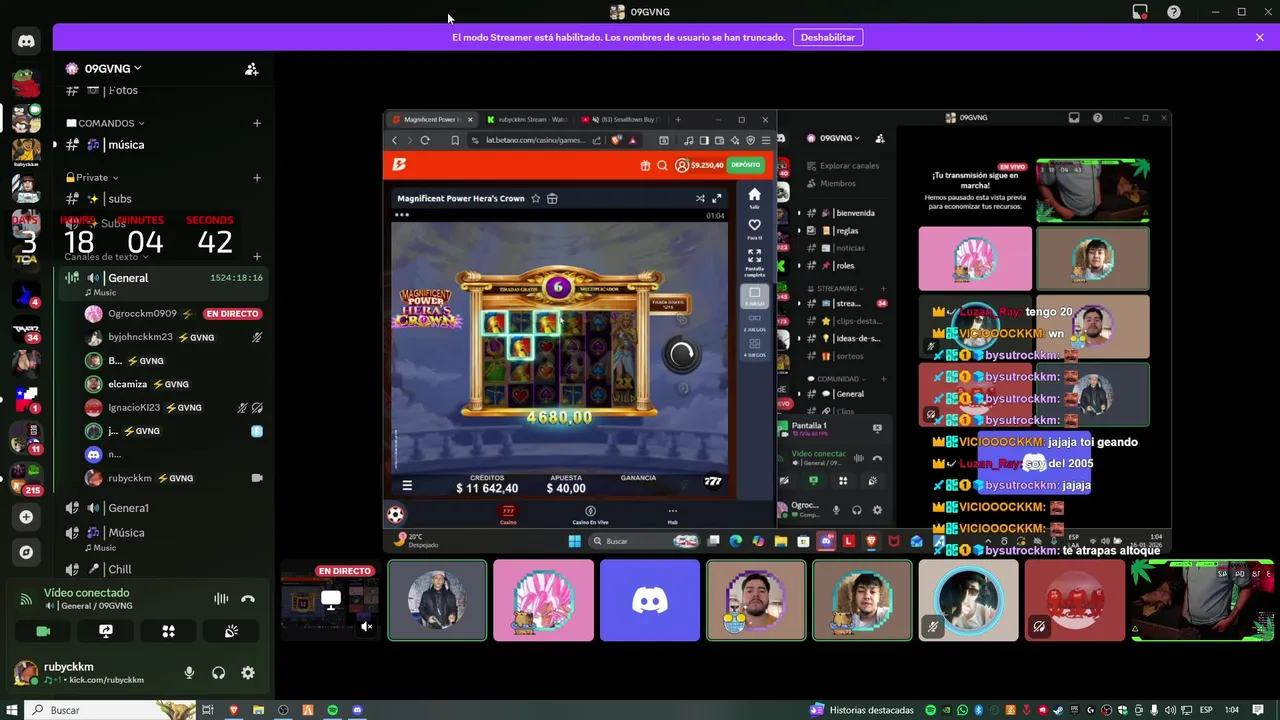This screenshot has width=1280, height=720.
Task: Open the server icon with 34 badge
Action: [26, 328]
